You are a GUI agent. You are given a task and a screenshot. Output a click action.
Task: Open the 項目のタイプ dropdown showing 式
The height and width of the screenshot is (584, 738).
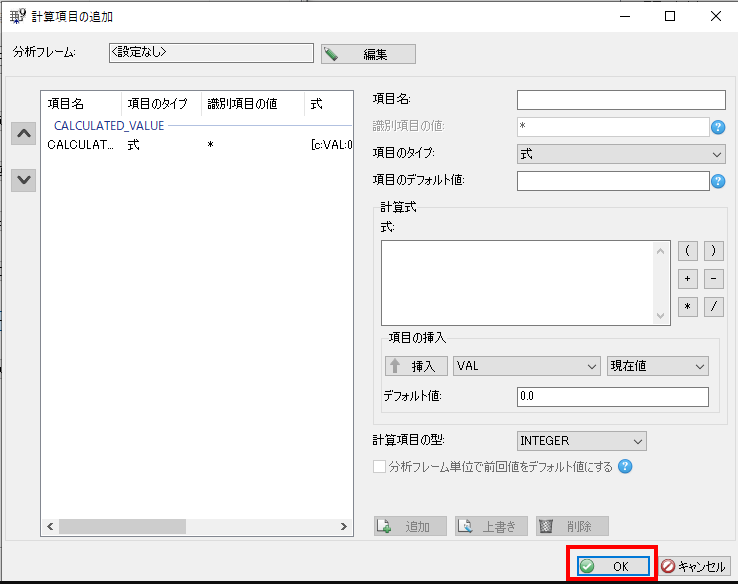621,154
